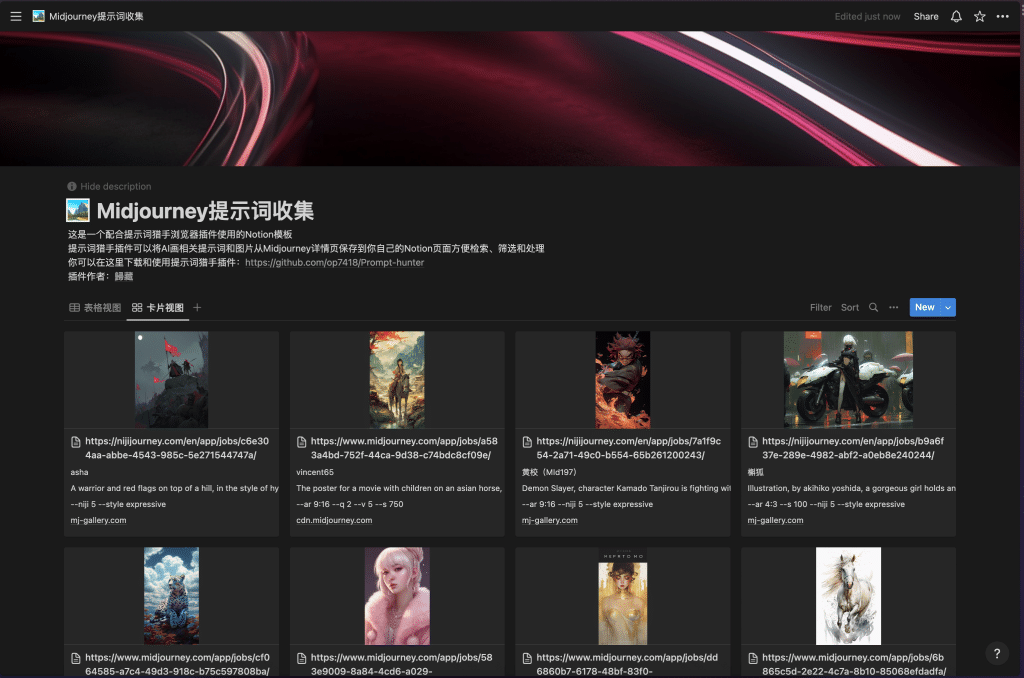Open the help question mark button
Image resolution: width=1024 pixels, height=678 pixels.
997,653
